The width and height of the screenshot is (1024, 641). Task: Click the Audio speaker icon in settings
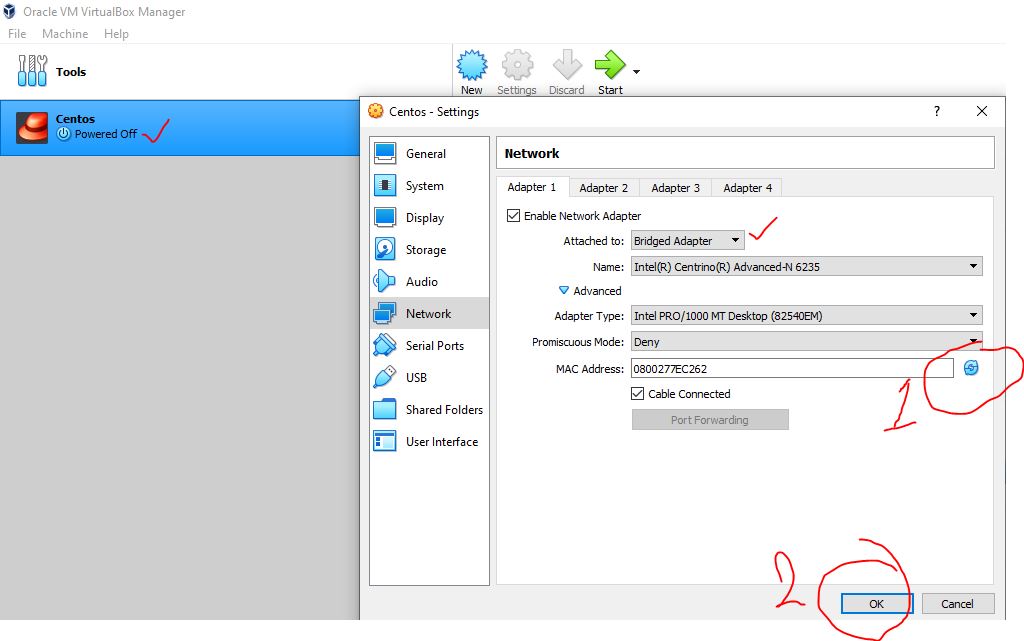pos(385,281)
